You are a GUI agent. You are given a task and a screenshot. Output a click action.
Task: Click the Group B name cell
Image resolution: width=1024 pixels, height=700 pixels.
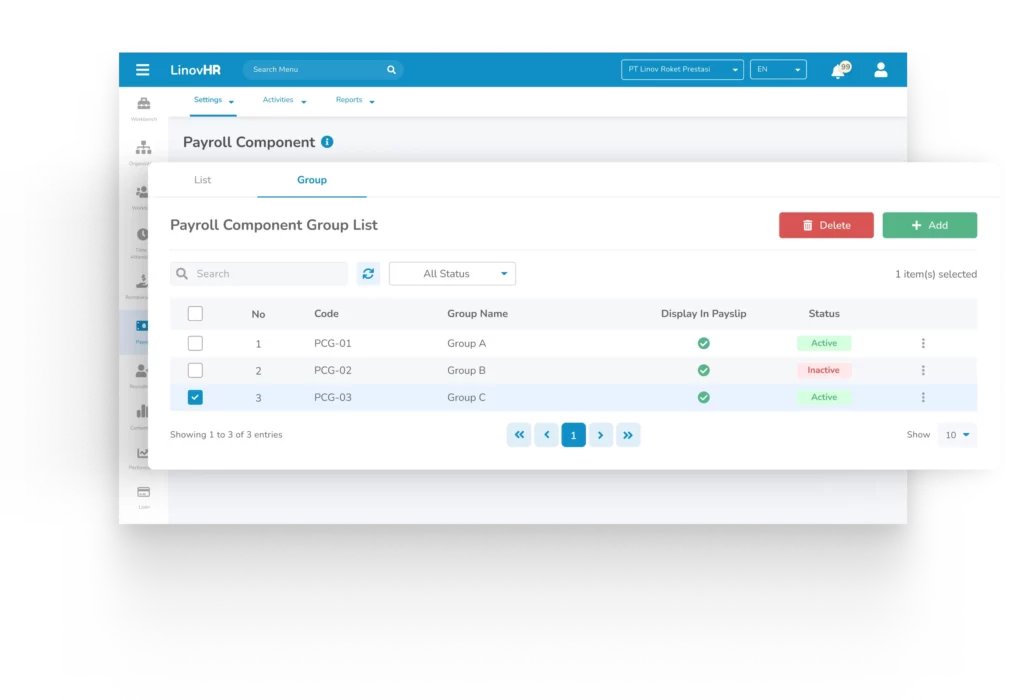[466, 370]
